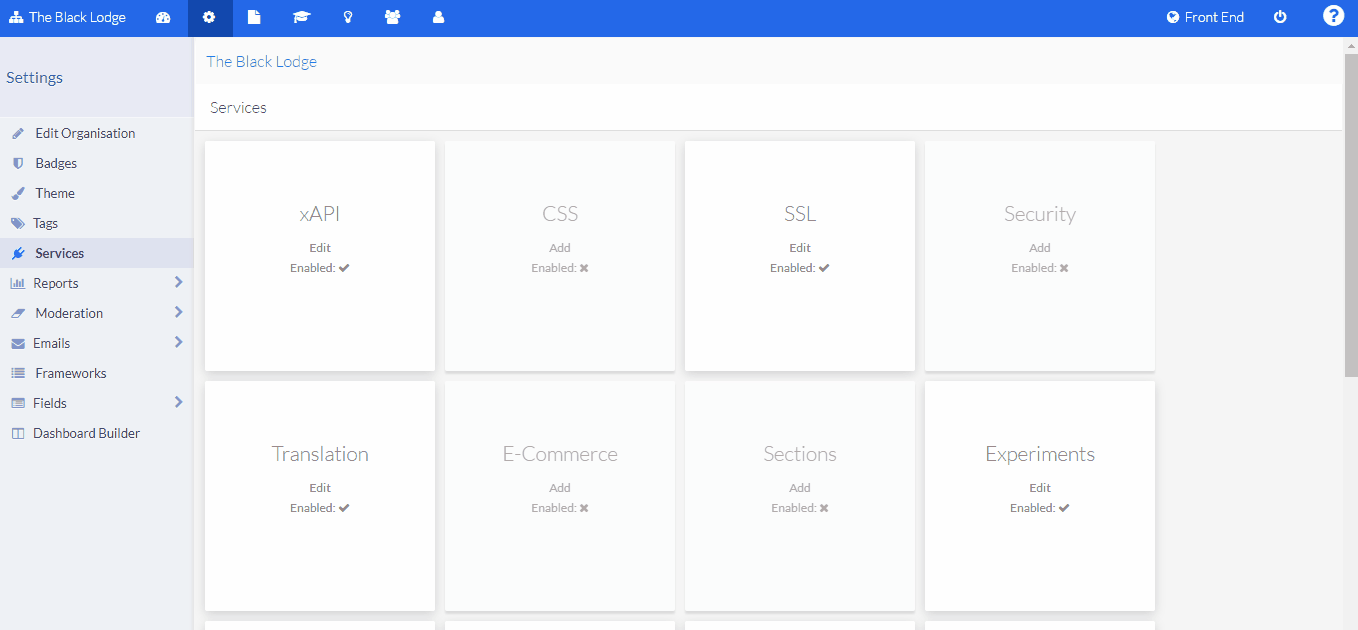Click Edit on the SSL service card
The height and width of the screenshot is (630, 1358).
click(x=799, y=247)
